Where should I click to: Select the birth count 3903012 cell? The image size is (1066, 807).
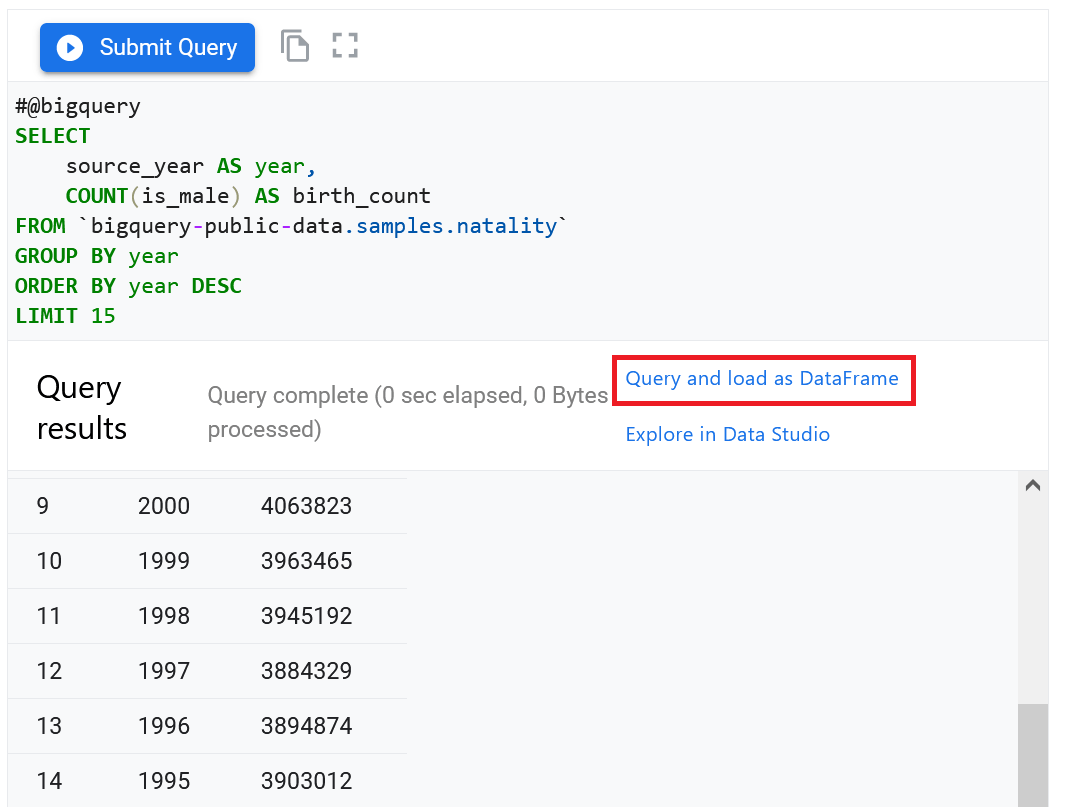click(x=306, y=781)
